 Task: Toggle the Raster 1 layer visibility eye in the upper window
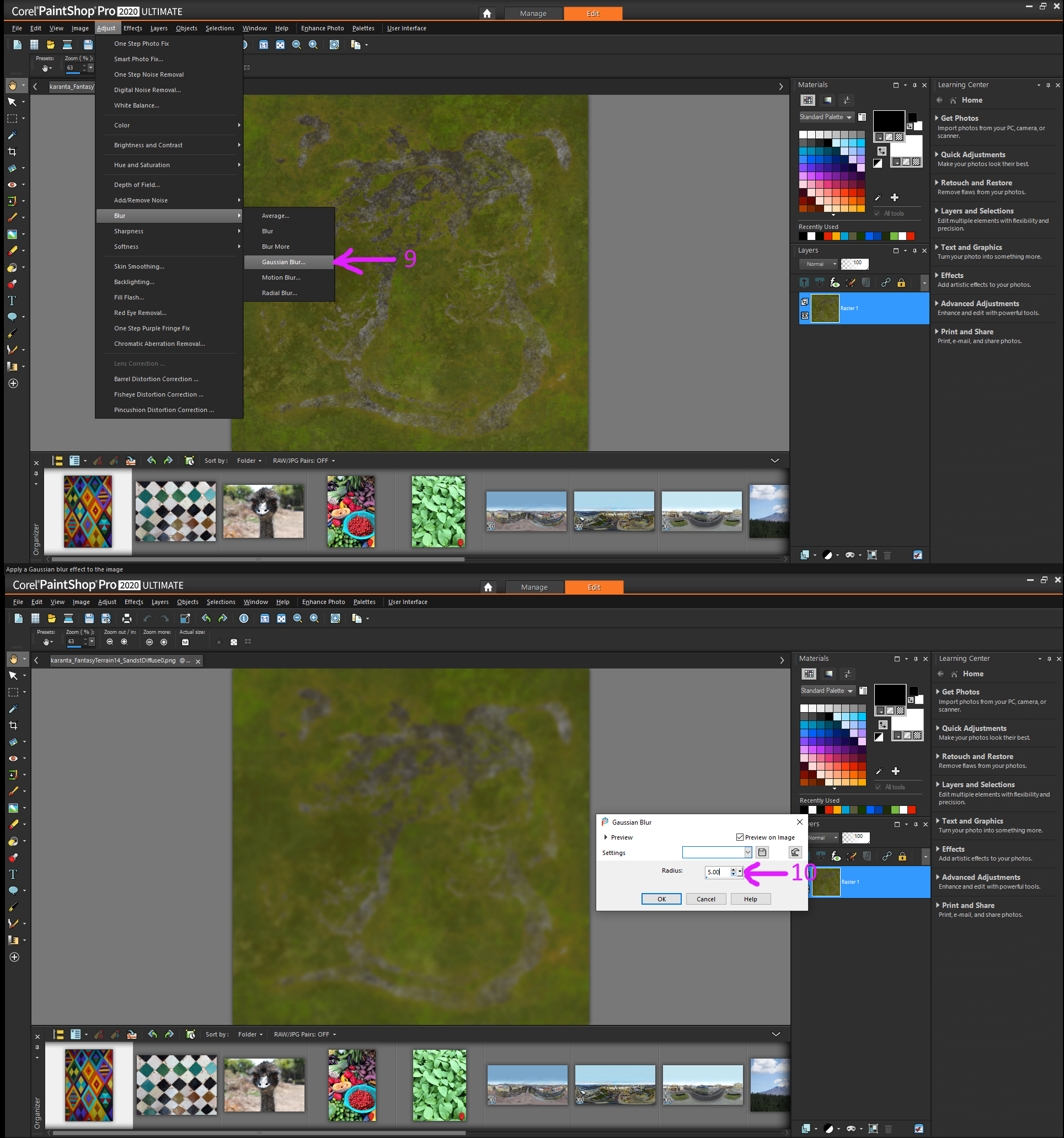pos(805,316)
